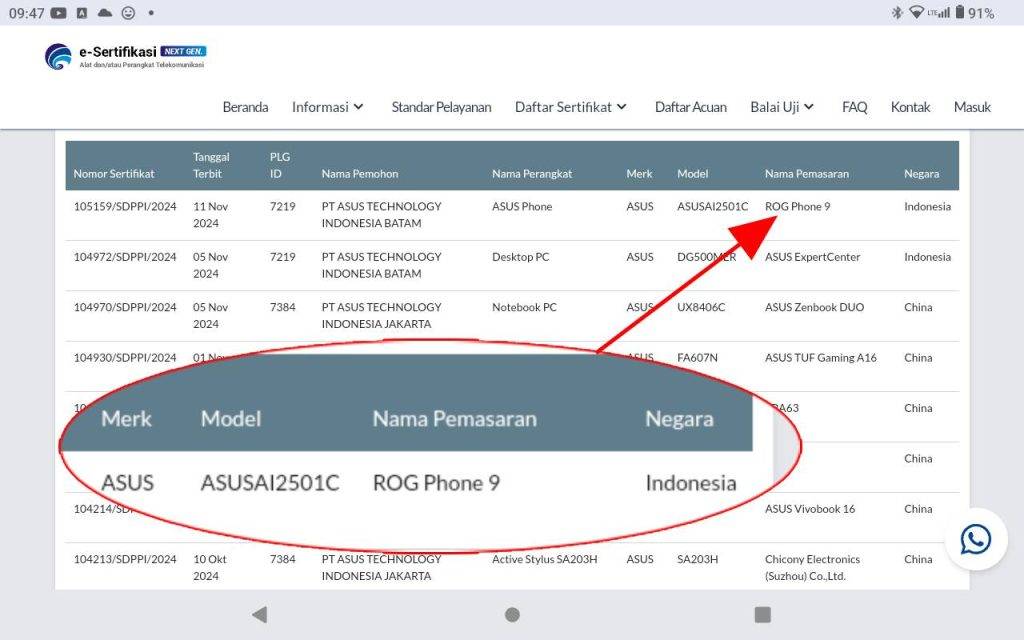Click the 10 Okt 2024 date cell
Viewport: 1024px width, 640px height.
click(210, 568)
